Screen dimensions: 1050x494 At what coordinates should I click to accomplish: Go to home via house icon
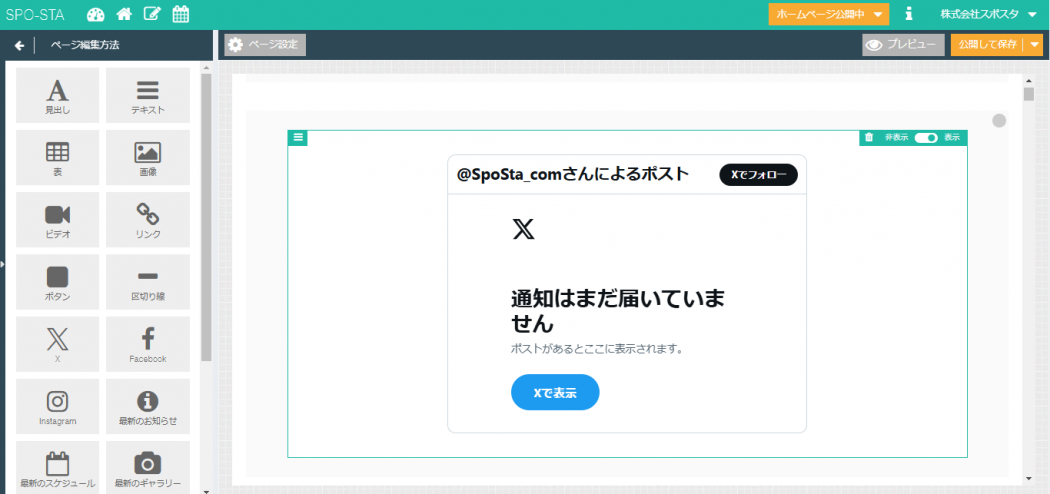(124, 15)
